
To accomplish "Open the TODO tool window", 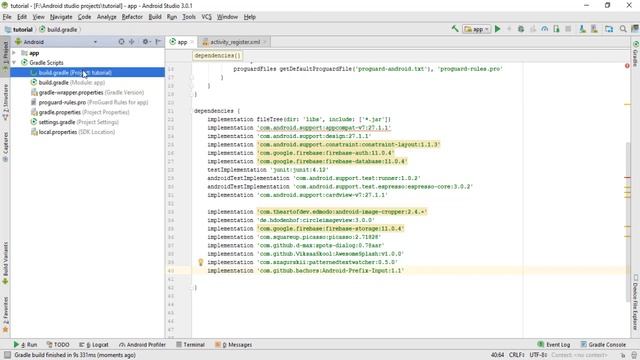I will coord(58,345).
